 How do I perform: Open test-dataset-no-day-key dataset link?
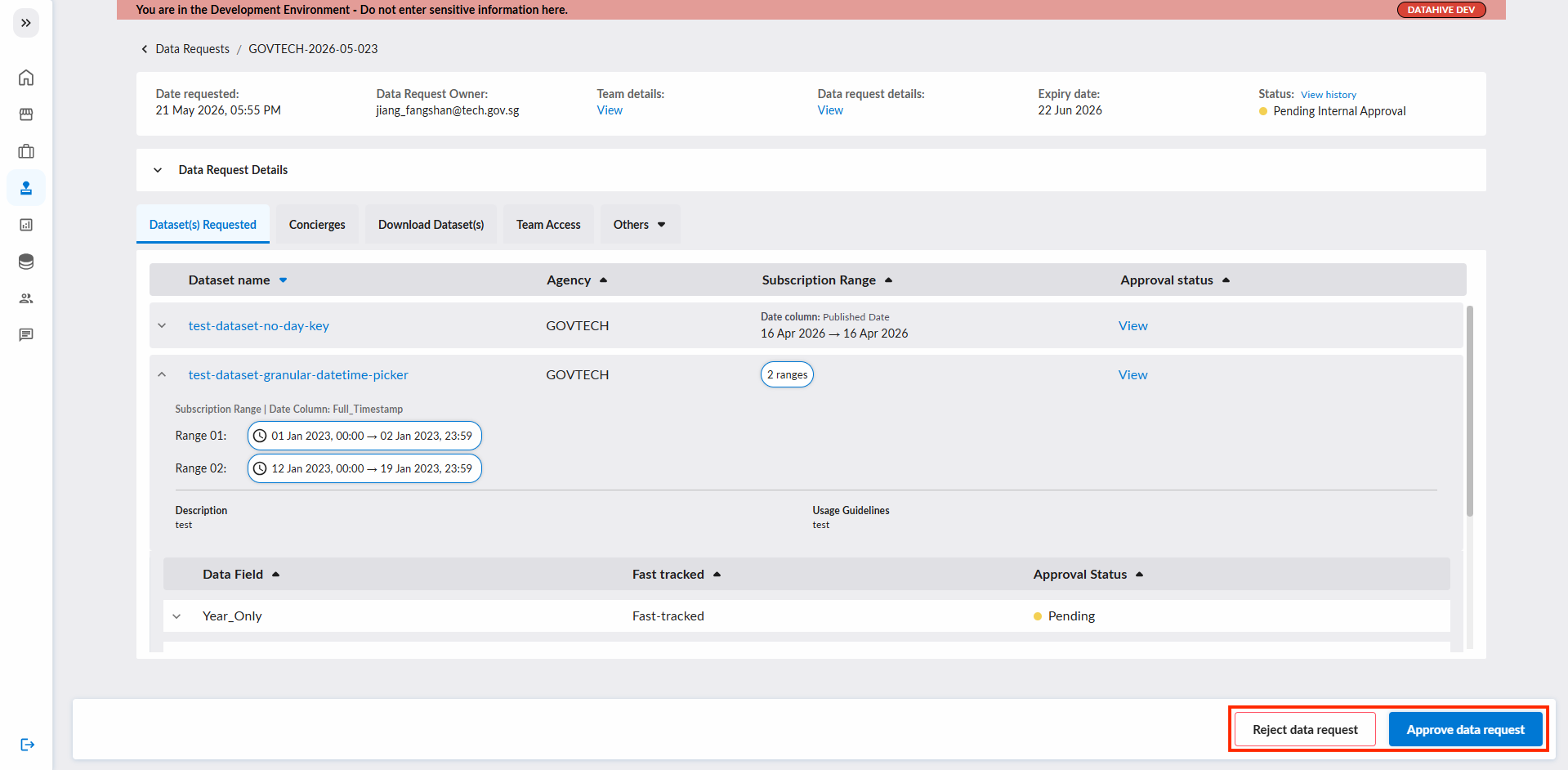tap(258, 325)
